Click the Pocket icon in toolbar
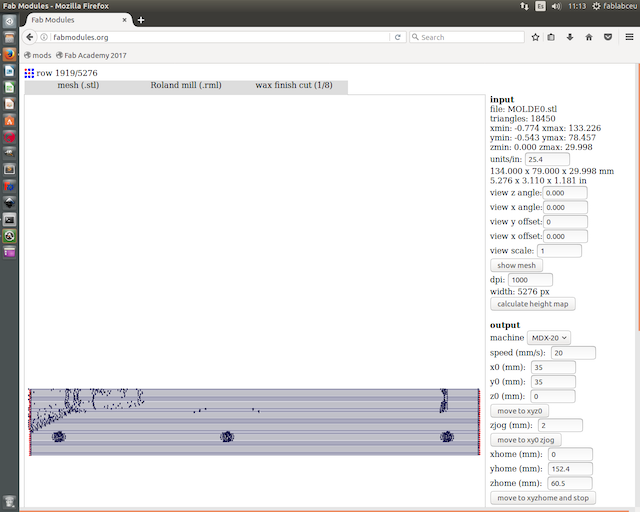The image size is (640, 512). 608,37
